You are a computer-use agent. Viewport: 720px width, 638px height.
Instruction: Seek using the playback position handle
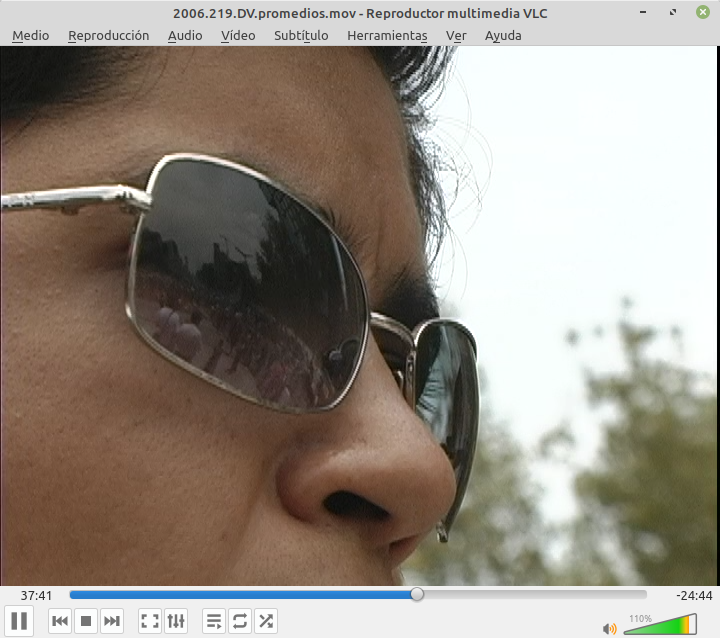pyautogui.click(x=417, y=594)
